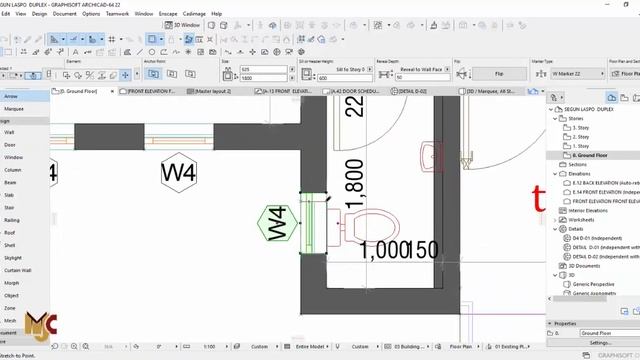Open the 1:100 scale dropdown
Image resolution: width=640 pixels, height=360 pixels.
(x=212, y=346)
